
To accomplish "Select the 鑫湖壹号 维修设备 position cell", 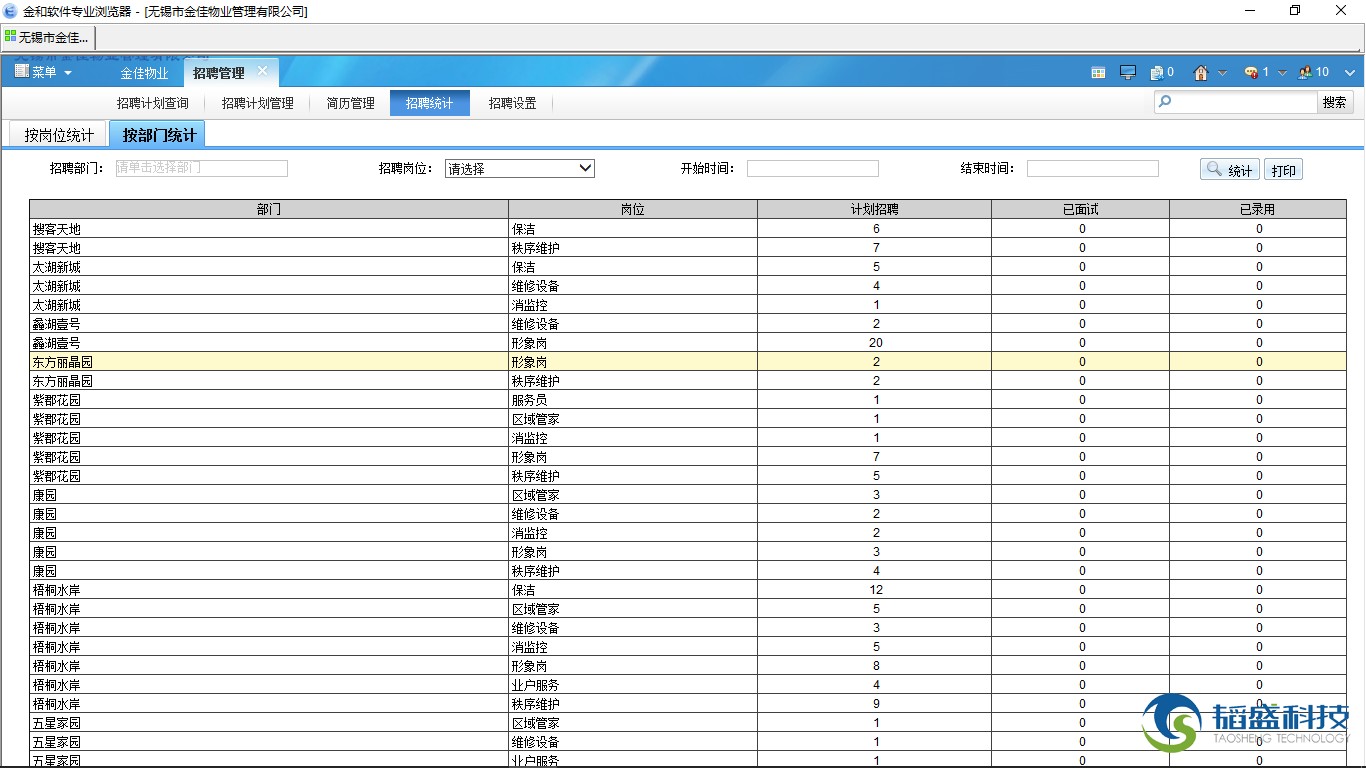I will [633, 324].
